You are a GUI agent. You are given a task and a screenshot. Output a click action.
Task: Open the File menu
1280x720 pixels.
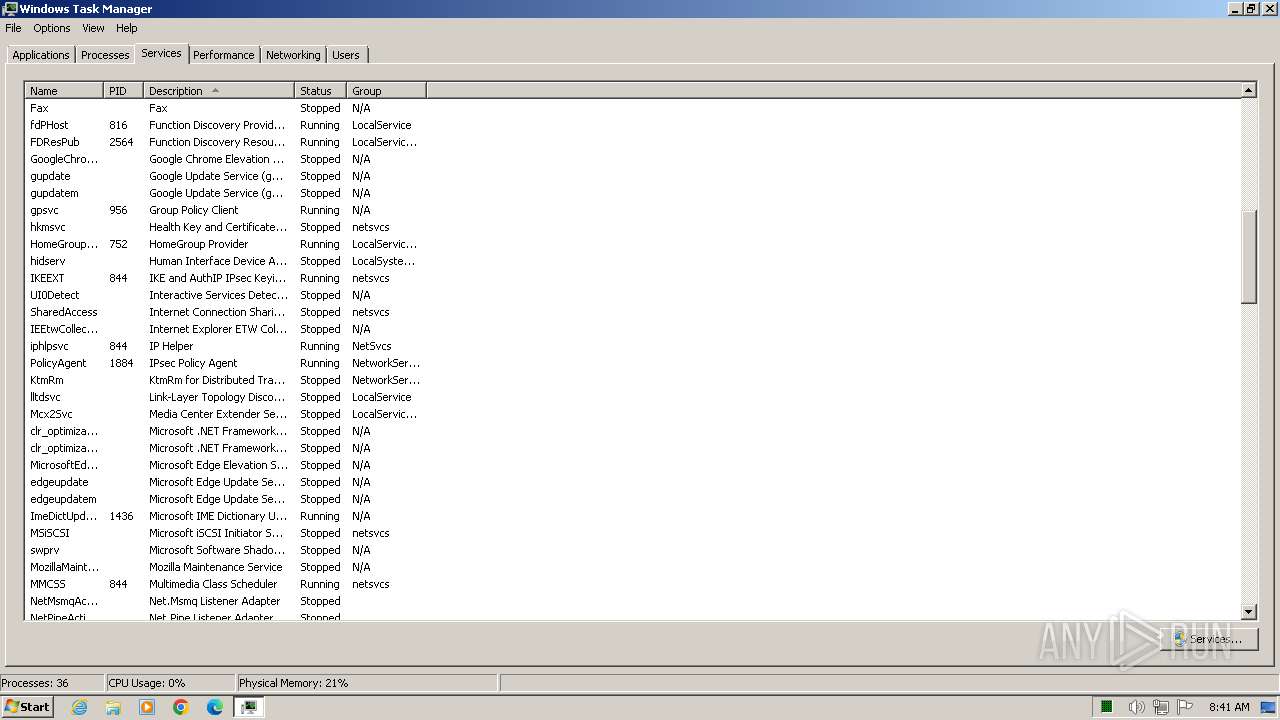pos(13,28)
